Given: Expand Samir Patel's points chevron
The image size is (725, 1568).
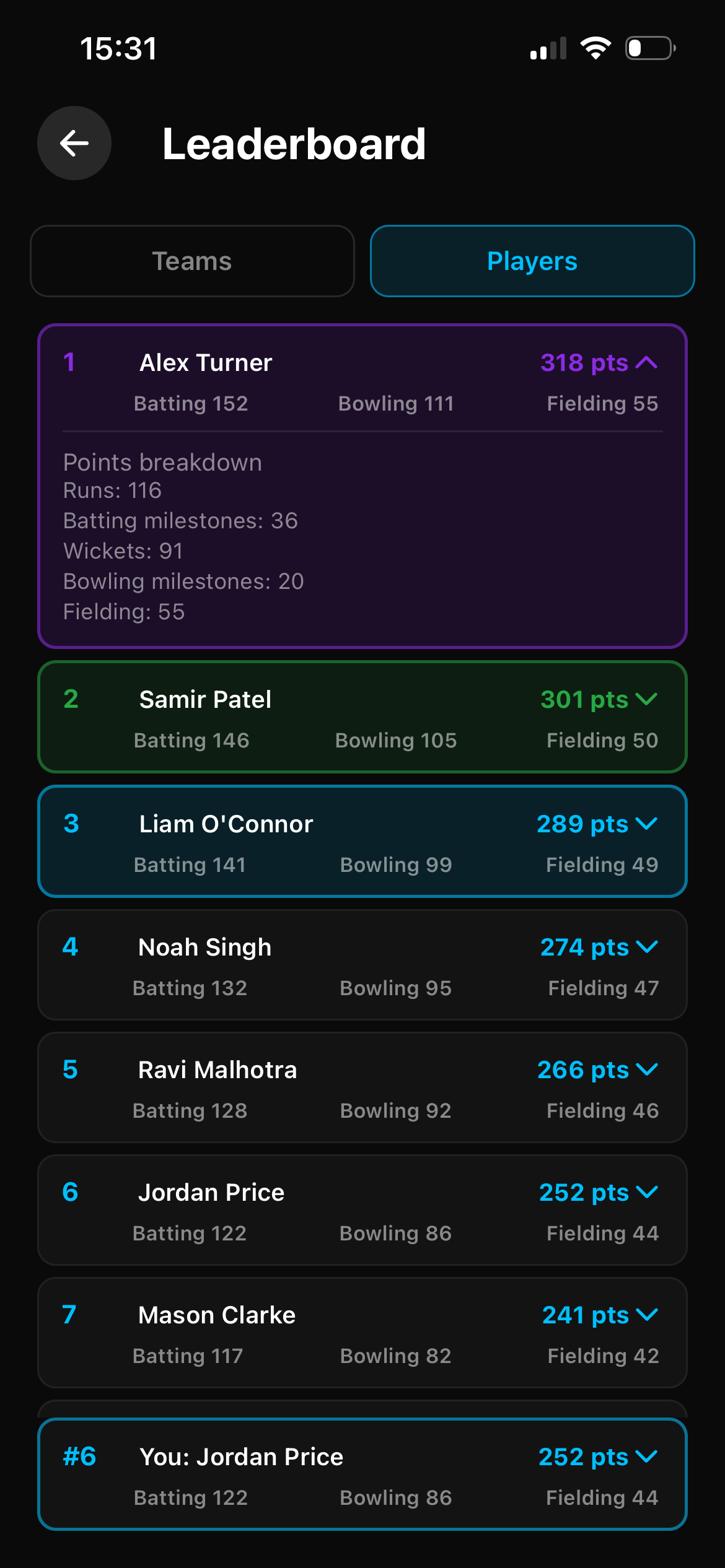Looking at the screenshot, I should 646,700.
